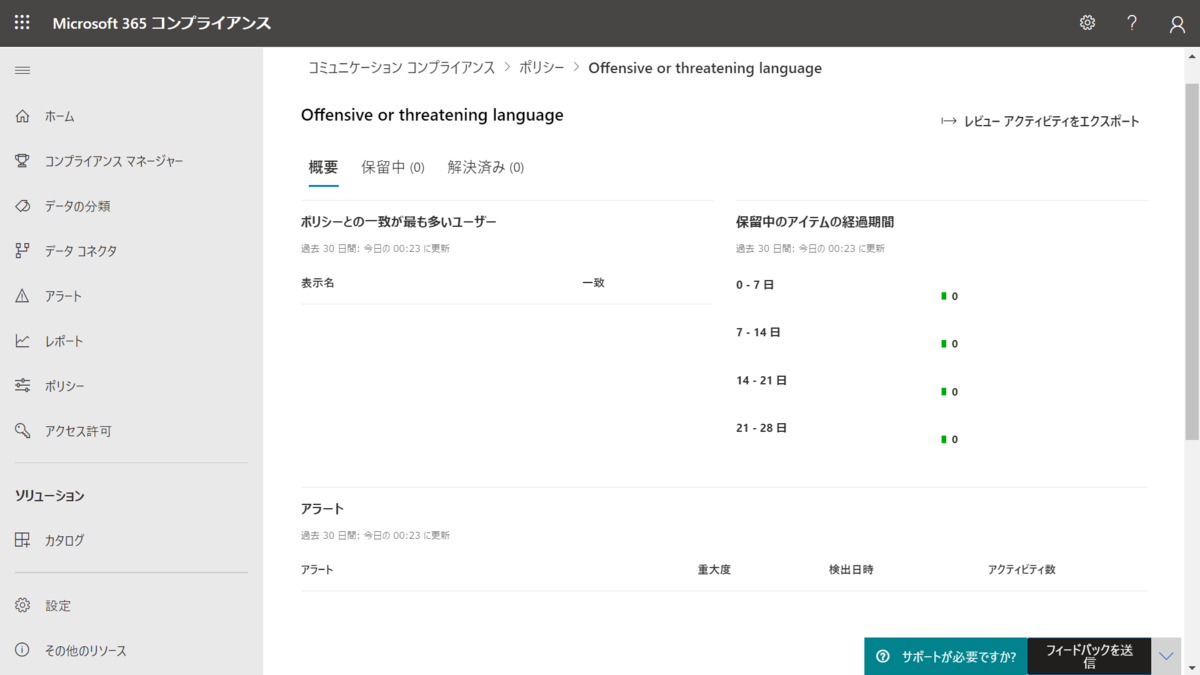Open the account profile icon
Viewport: 1200px width, 675px height.
1177,24
